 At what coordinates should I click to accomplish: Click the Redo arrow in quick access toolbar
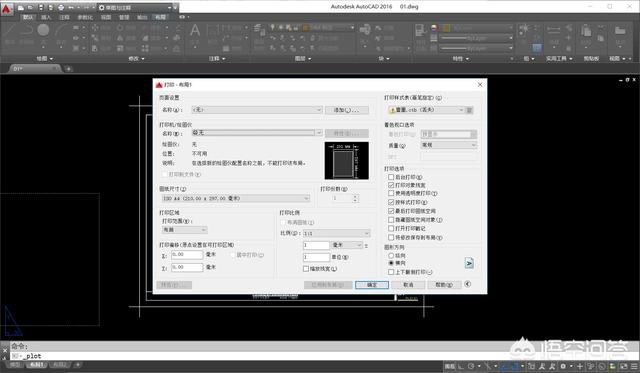pos(86,8)
